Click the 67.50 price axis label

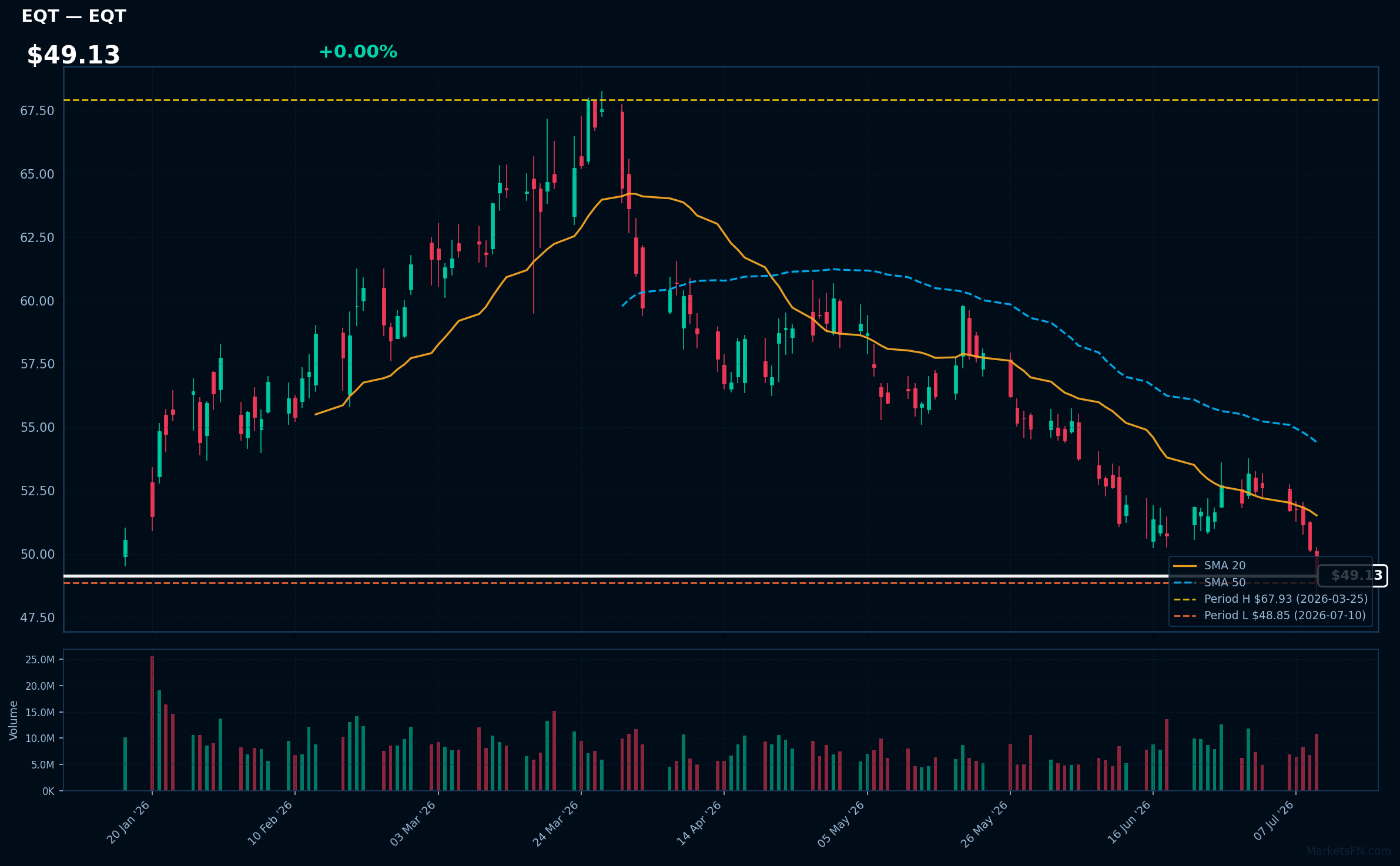(x=37, y=111)
